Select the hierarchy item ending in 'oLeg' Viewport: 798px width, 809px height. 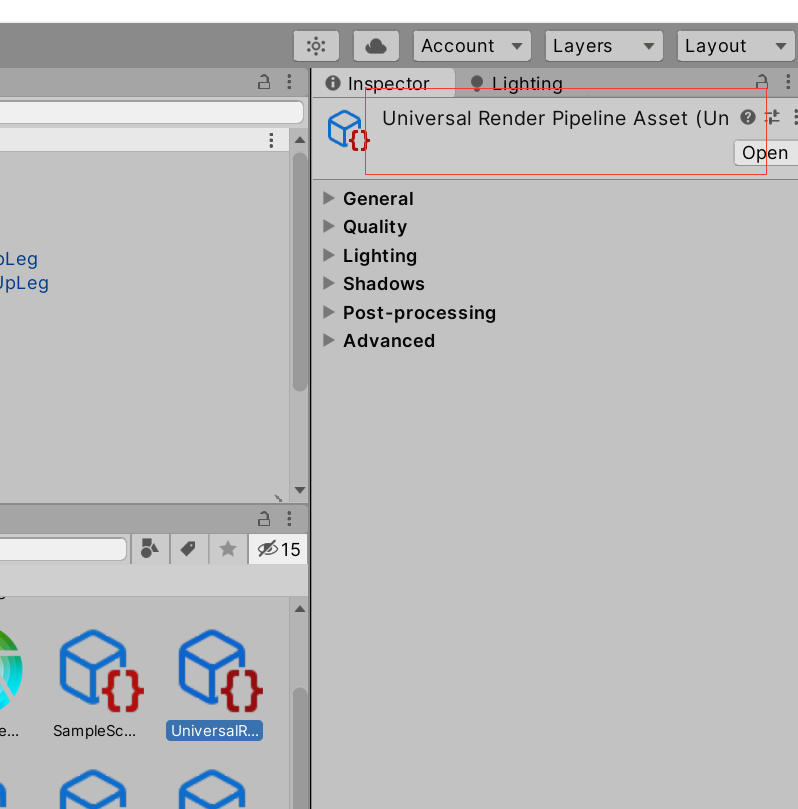[19, 258]
